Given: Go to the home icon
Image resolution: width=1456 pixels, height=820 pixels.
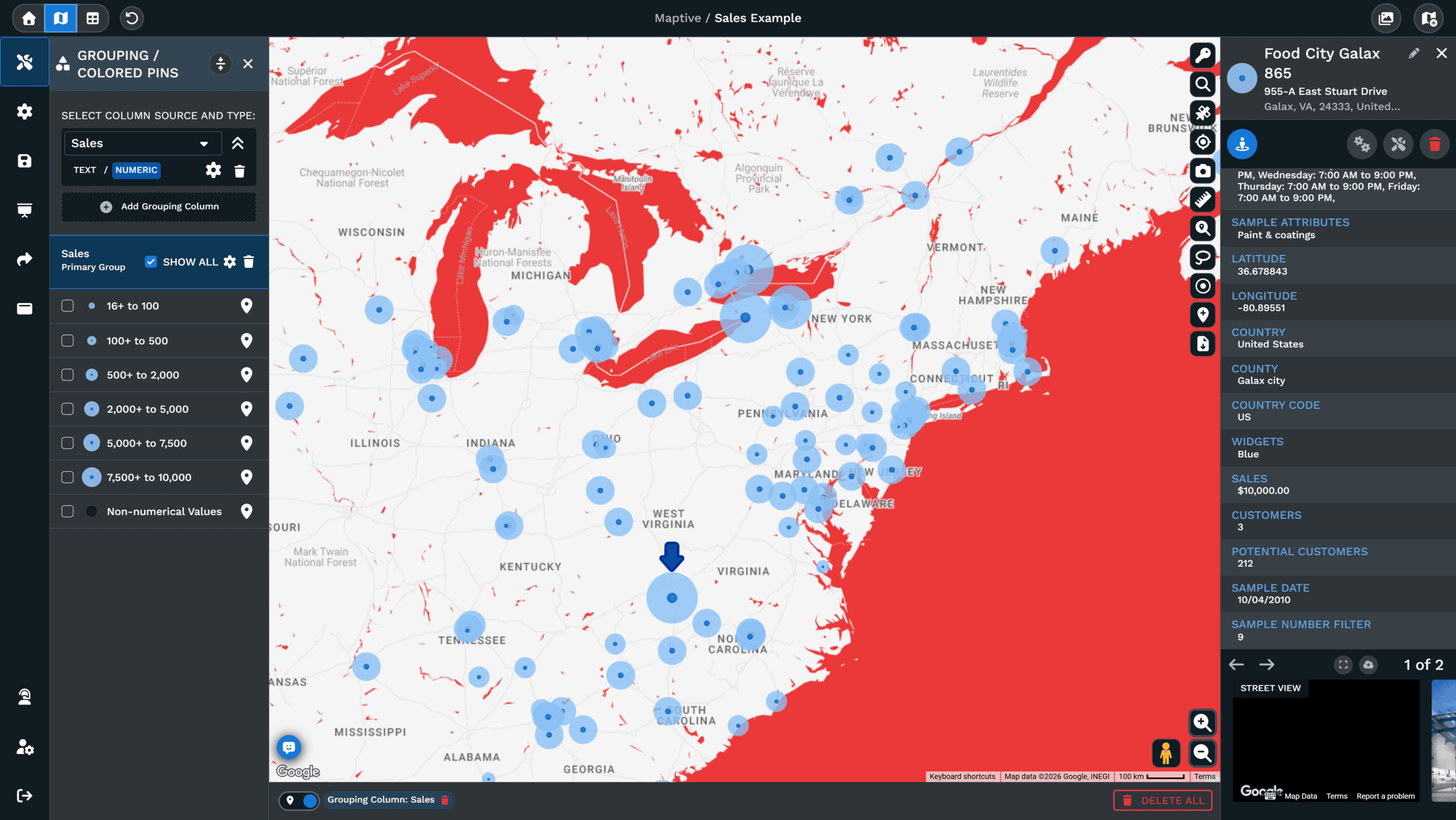Looking at the screenshot, I should (28, 18).
